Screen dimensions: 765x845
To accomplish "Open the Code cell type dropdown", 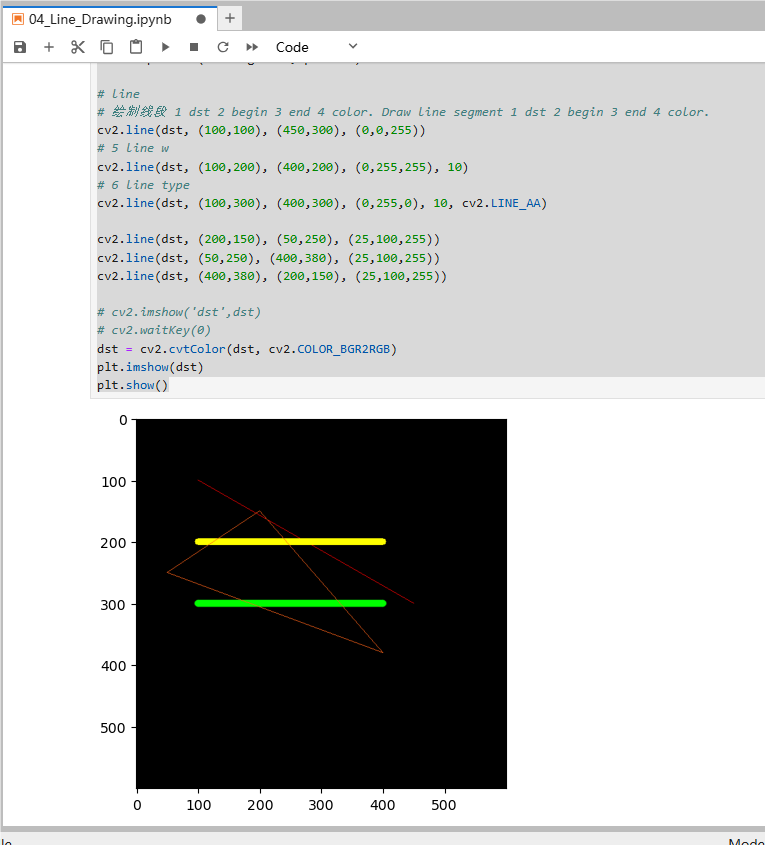I will click(x=316, y=47).
